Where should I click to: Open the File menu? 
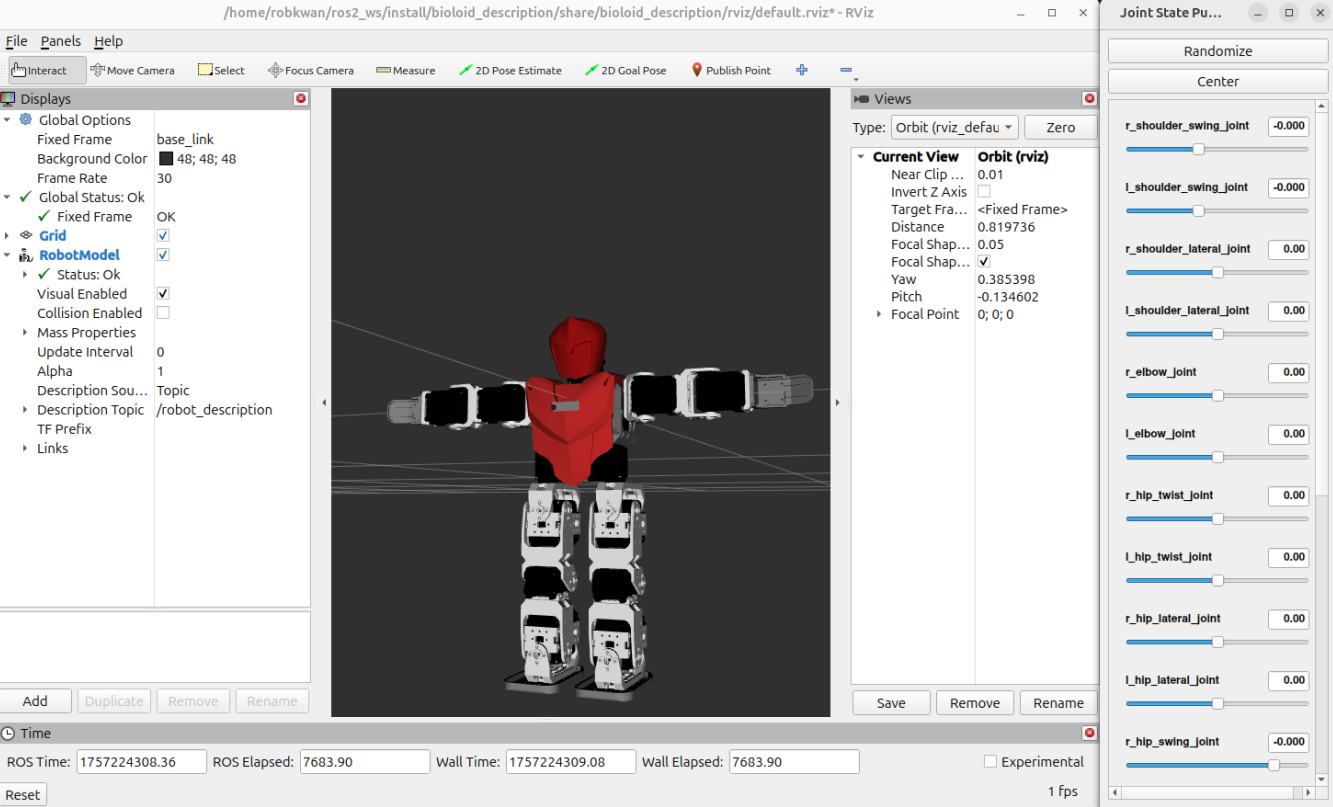[x=17, y=41]
